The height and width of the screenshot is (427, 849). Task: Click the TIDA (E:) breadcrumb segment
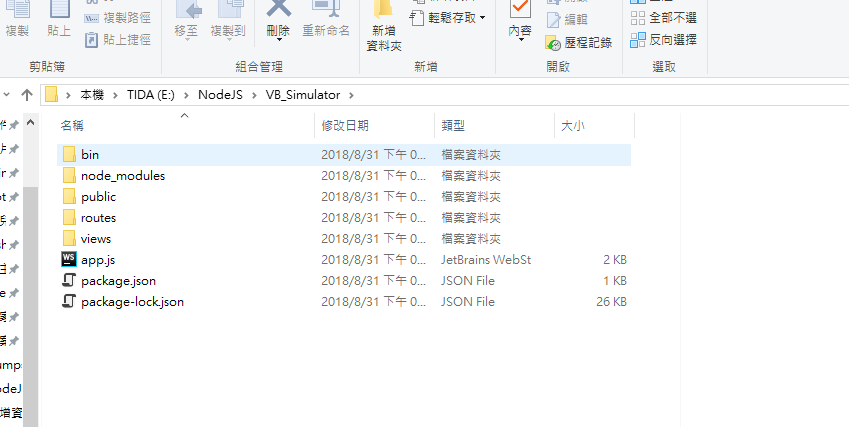point(151,95)
